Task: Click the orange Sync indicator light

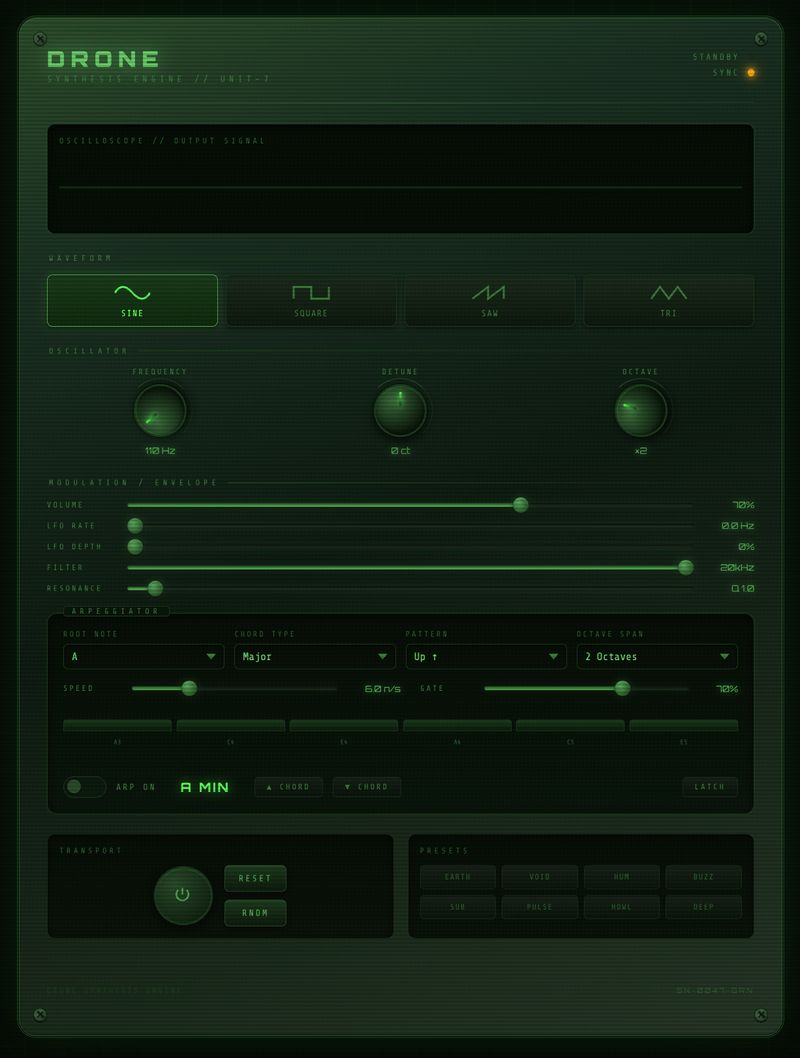Action: point(751,73)
